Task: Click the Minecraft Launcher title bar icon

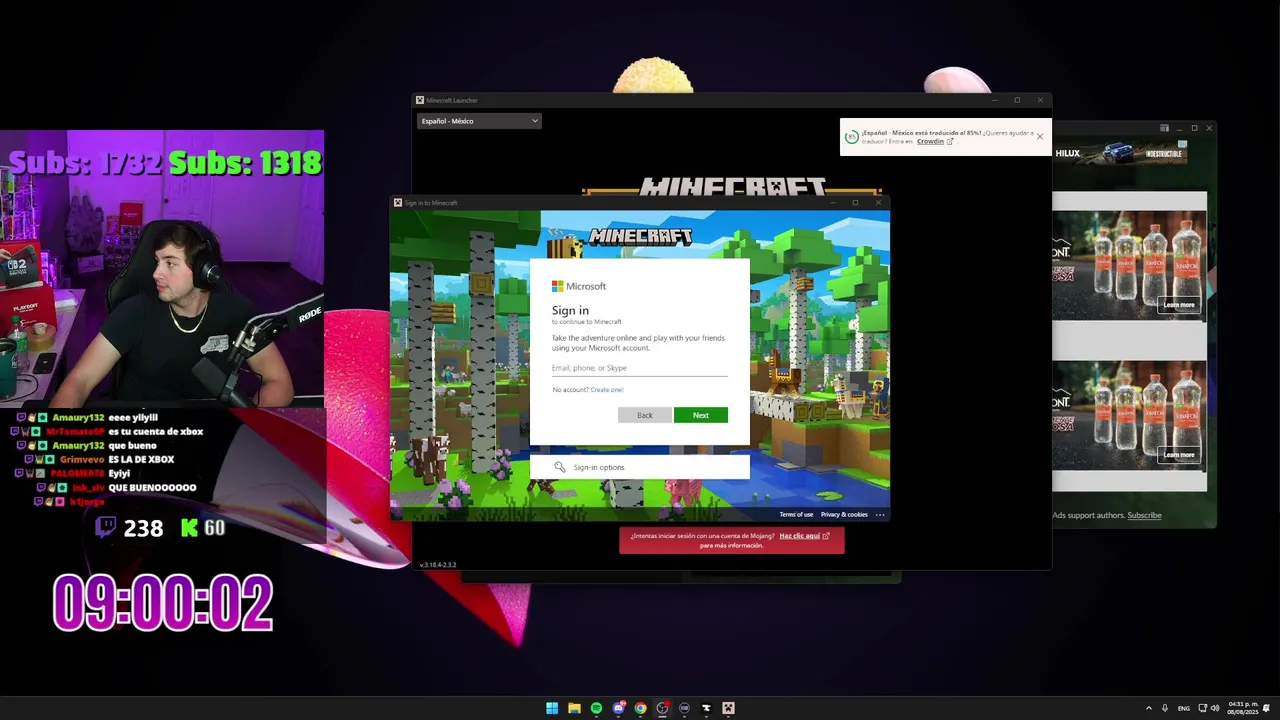Action: click(420, 100)
